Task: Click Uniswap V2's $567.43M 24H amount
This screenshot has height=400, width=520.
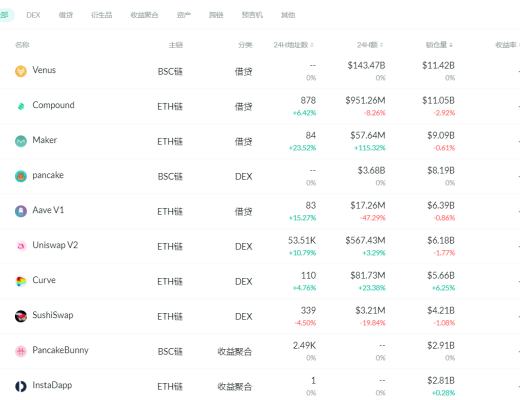Action: [x=365, y=240]
